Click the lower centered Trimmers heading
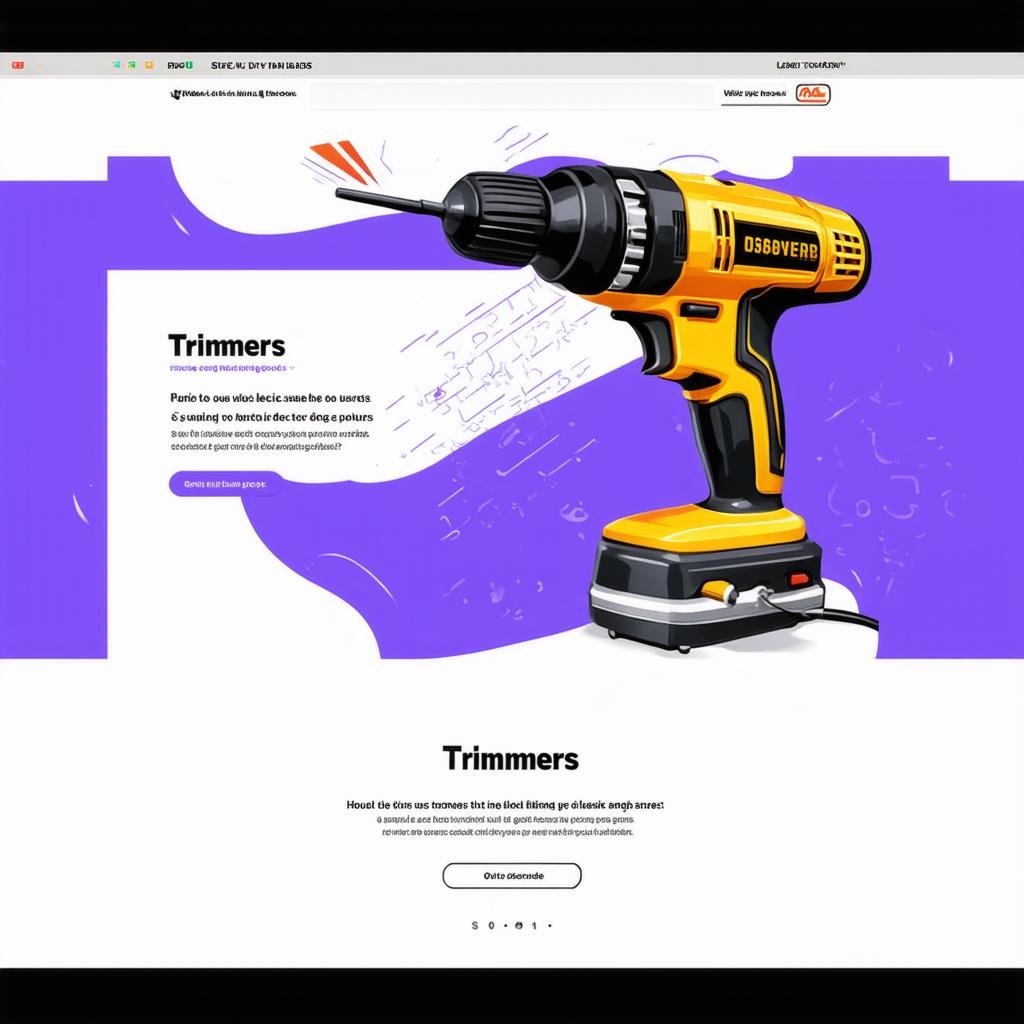The image size is (1024, 1024). click(510, 759)
